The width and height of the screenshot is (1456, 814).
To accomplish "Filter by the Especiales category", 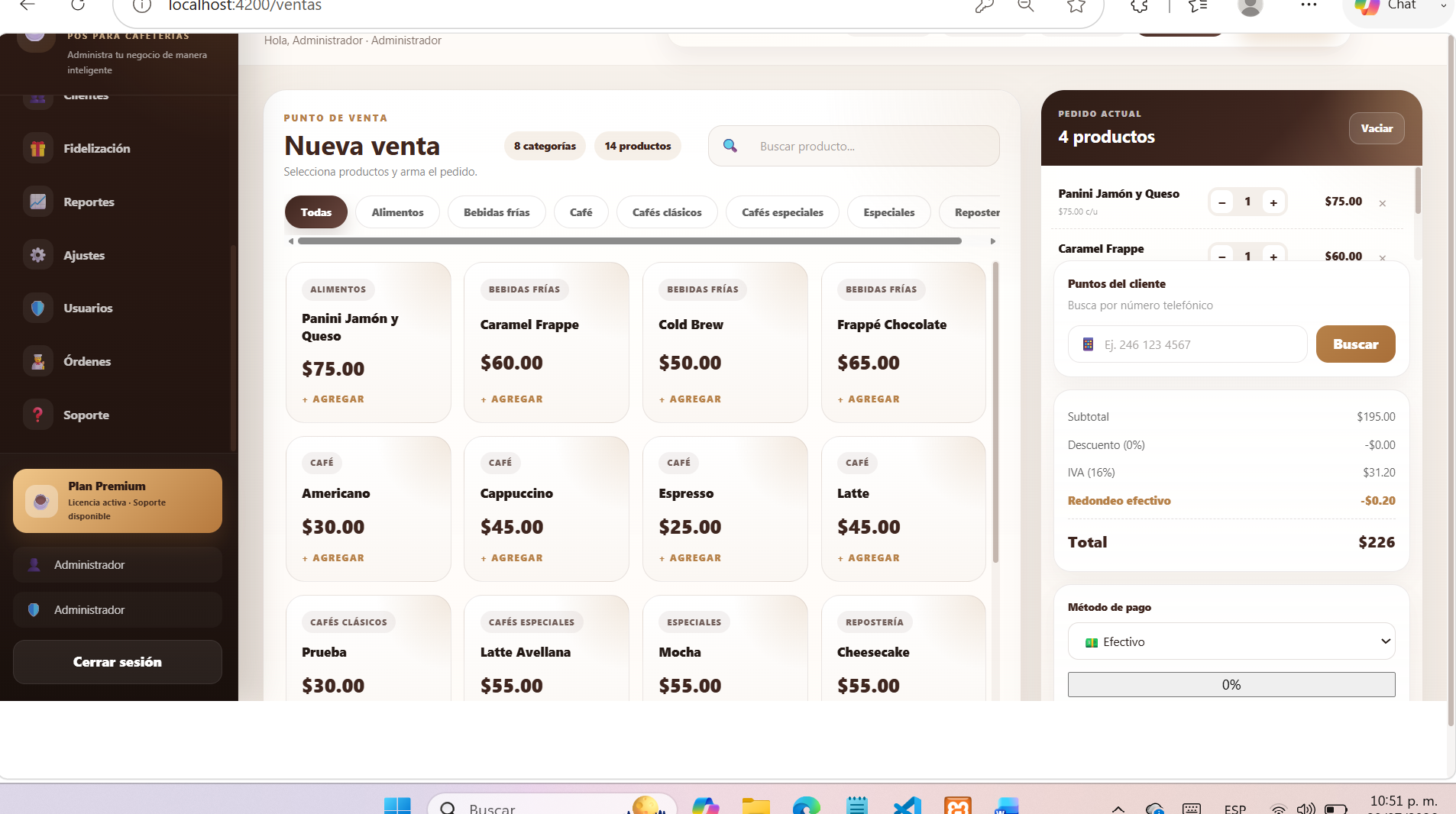I will click(x=888, y=212).
